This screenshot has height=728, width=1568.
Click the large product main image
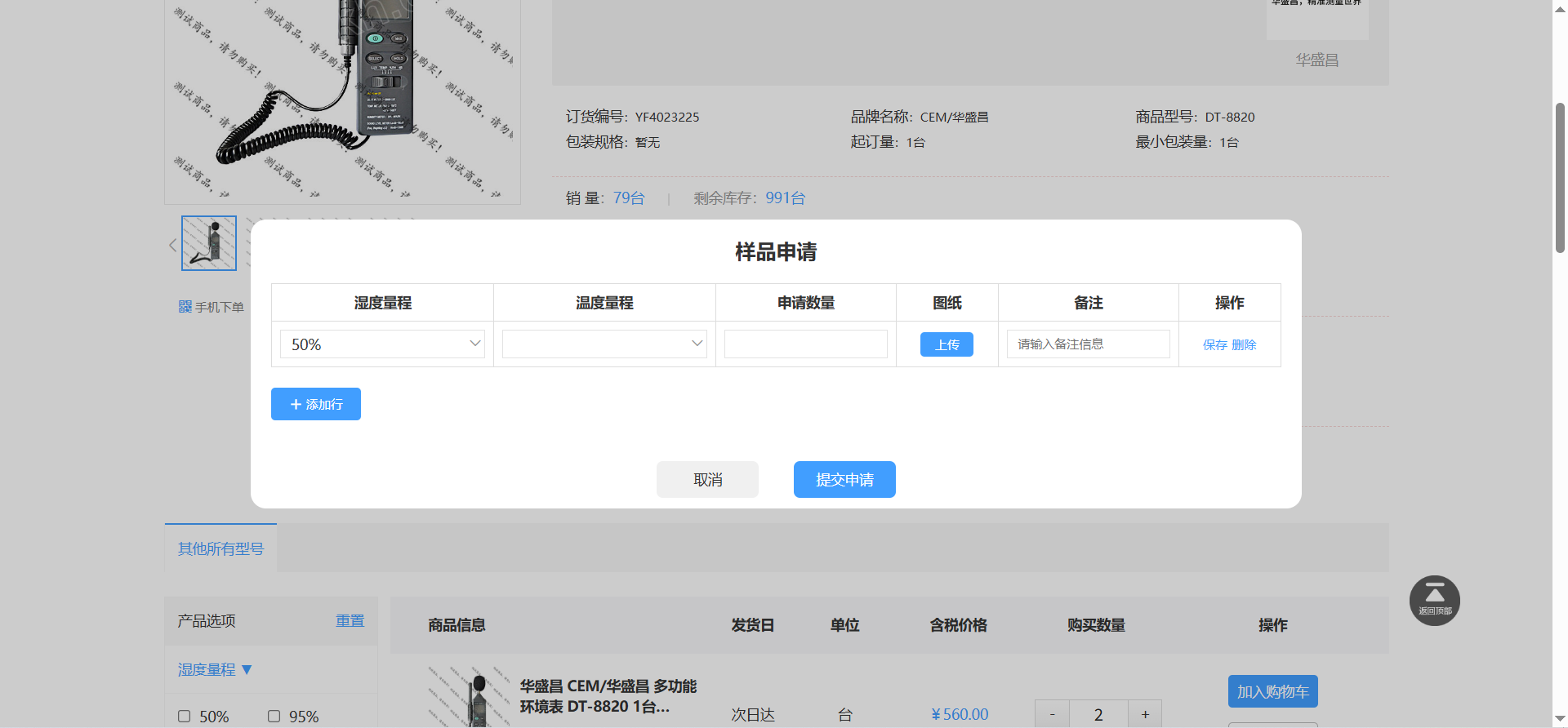point(342,101)
